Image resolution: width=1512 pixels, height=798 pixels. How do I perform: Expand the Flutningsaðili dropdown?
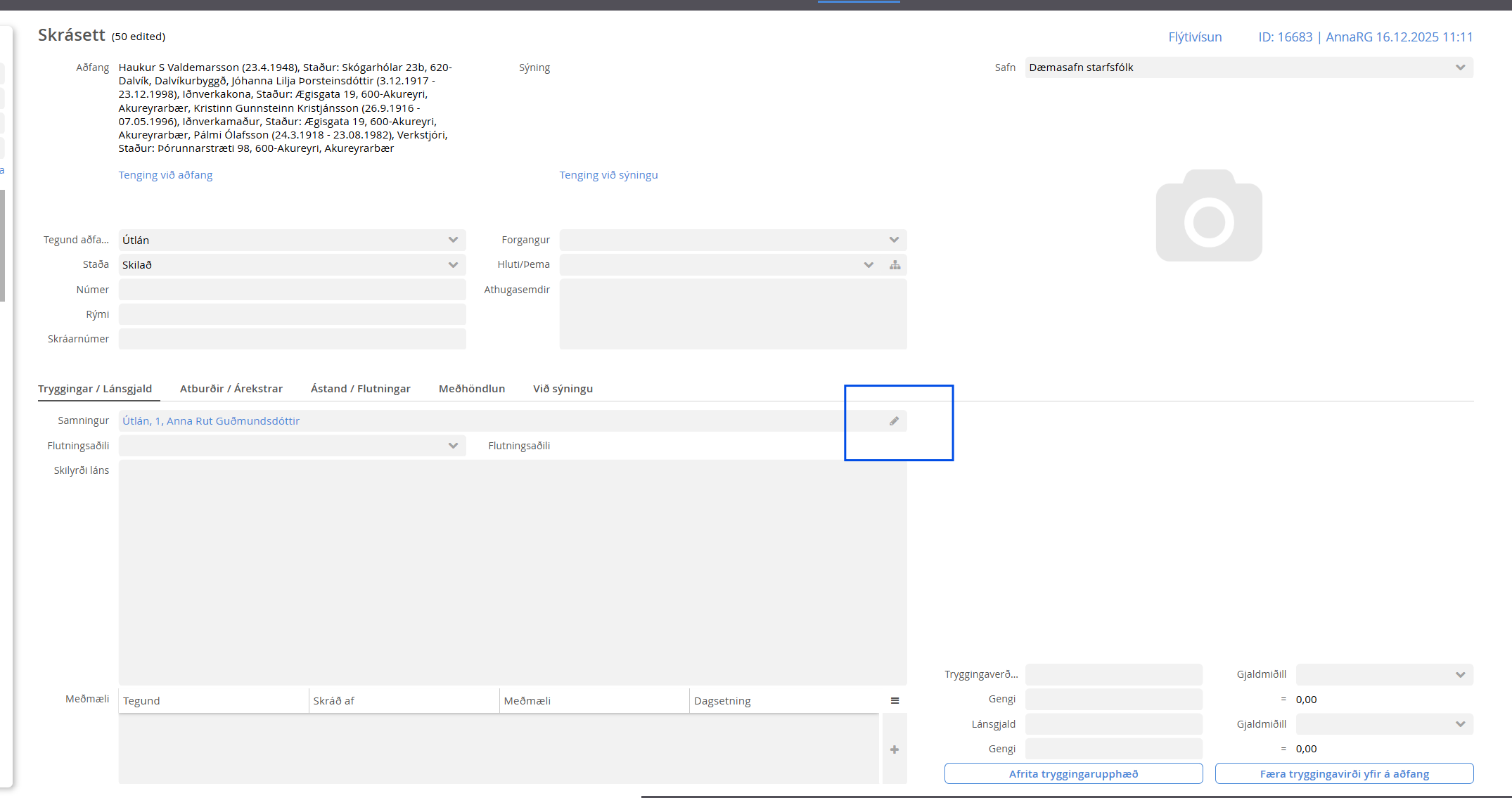coord(453,446)
